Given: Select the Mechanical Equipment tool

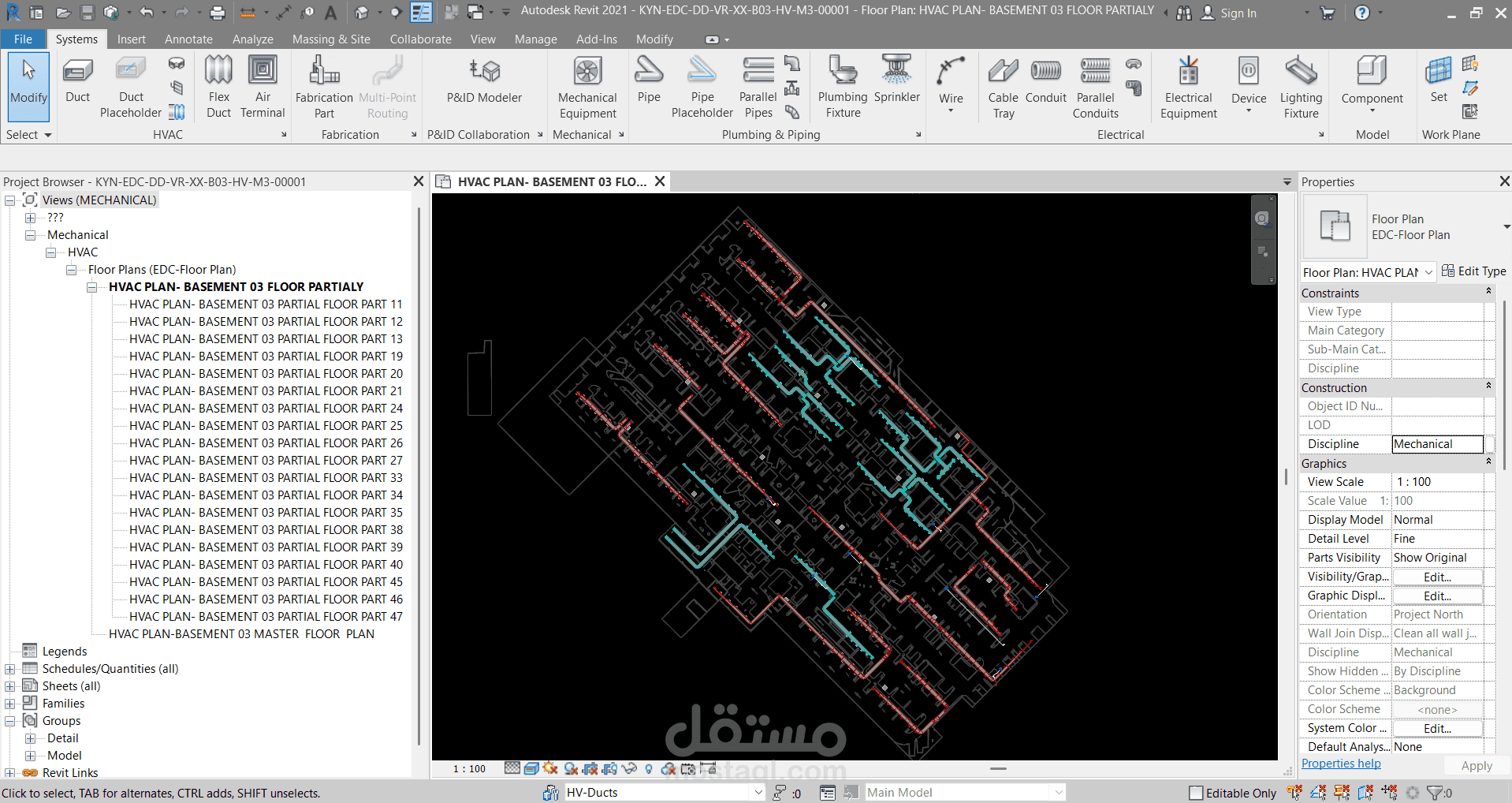Looking at the screenshot, I should (587, 87).
